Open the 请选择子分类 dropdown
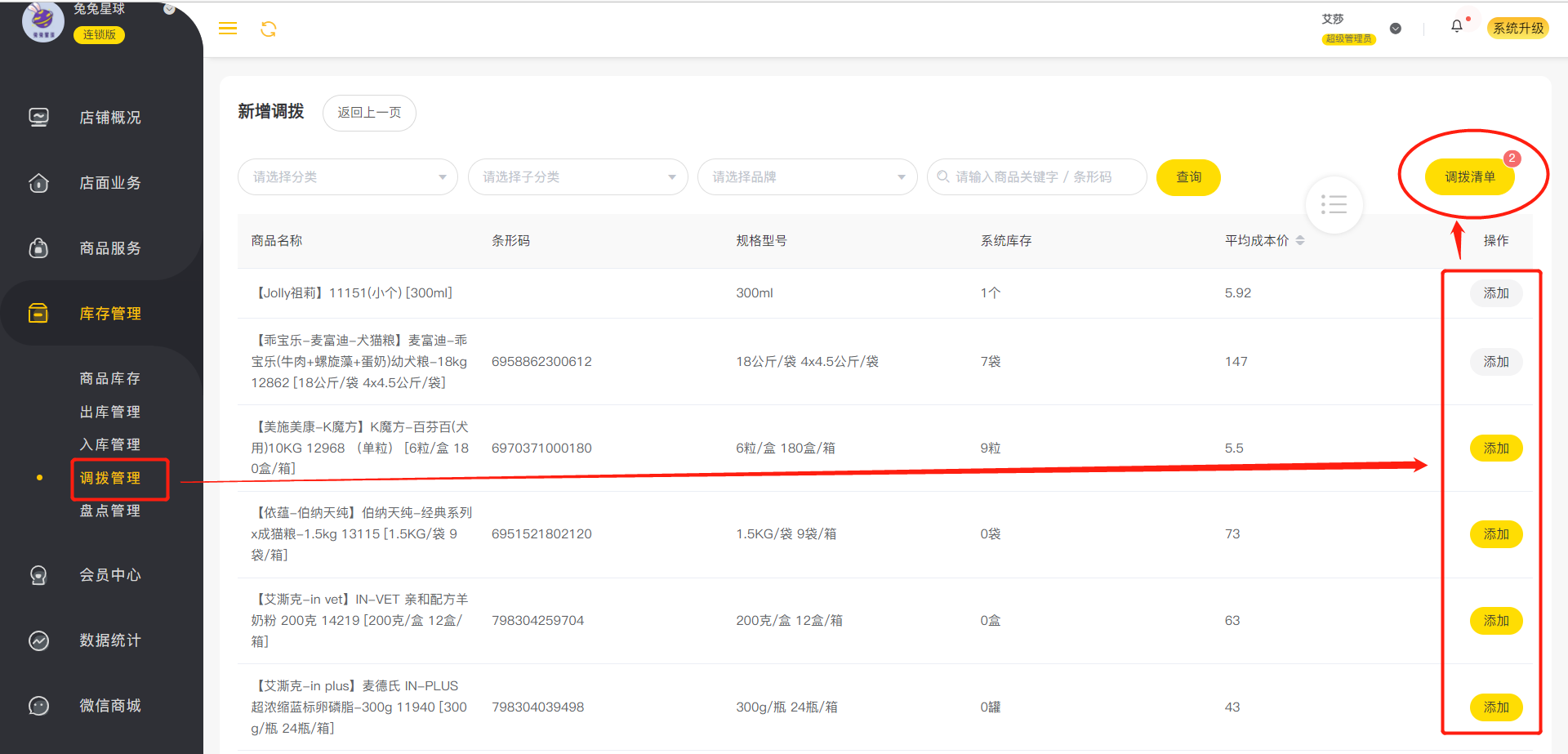The image size is (1568, 754). tap(578, 177)
